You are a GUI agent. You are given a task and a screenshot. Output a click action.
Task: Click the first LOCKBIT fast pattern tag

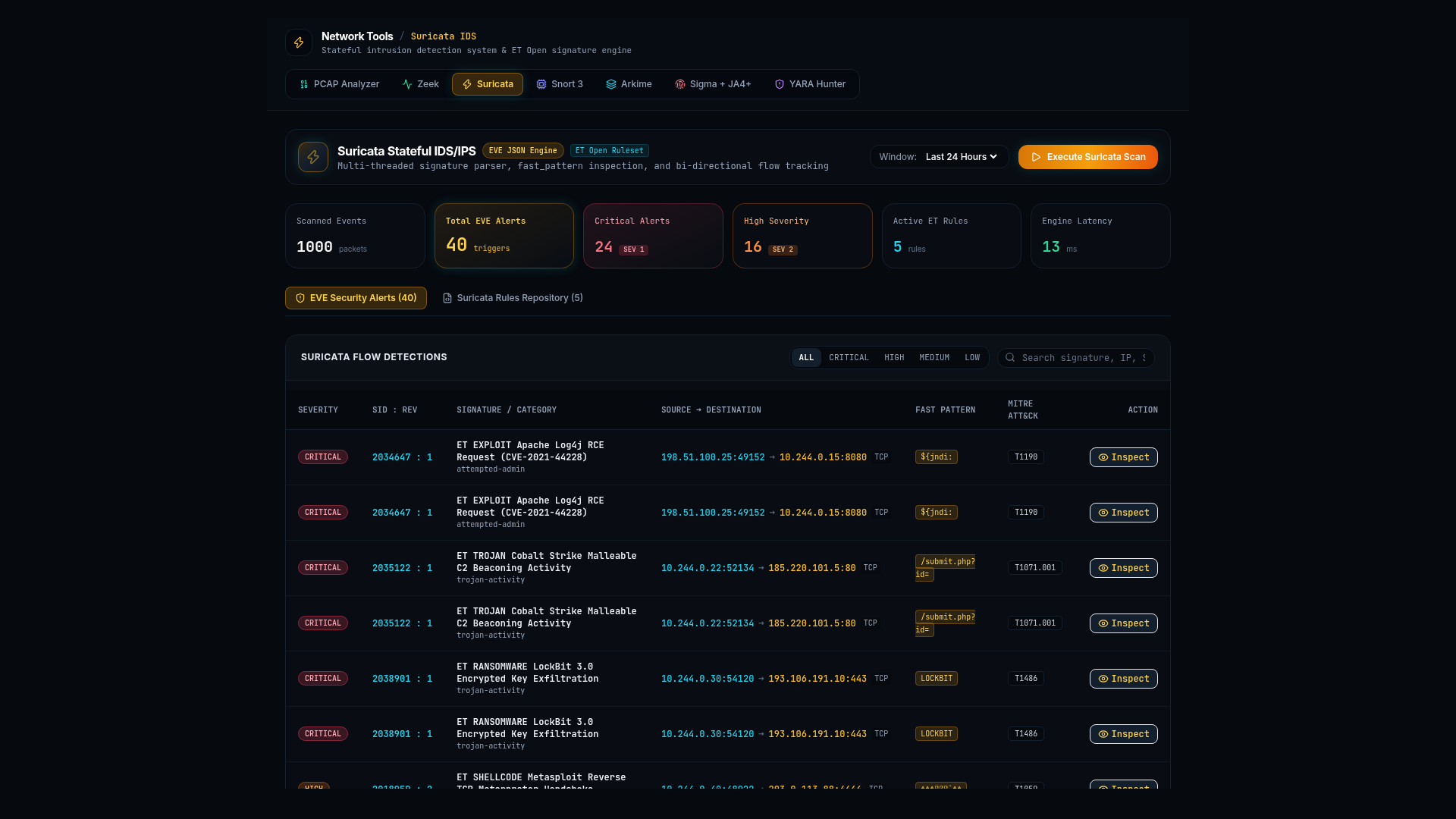pos(936,679)
